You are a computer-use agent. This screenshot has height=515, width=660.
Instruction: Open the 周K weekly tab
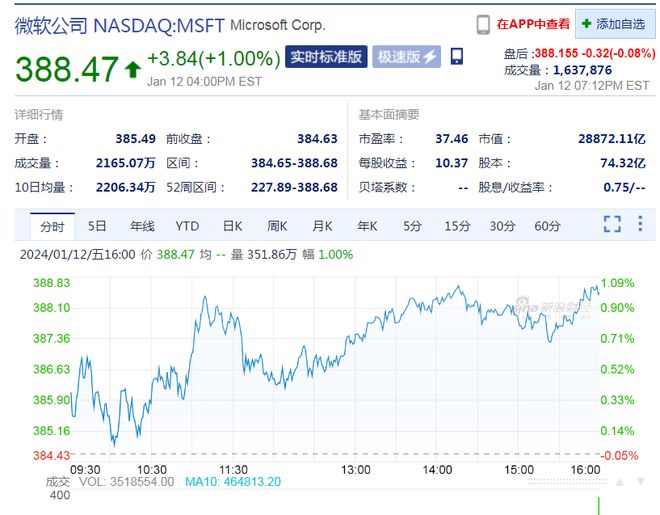pyautogui.click(x=277, y=226)
